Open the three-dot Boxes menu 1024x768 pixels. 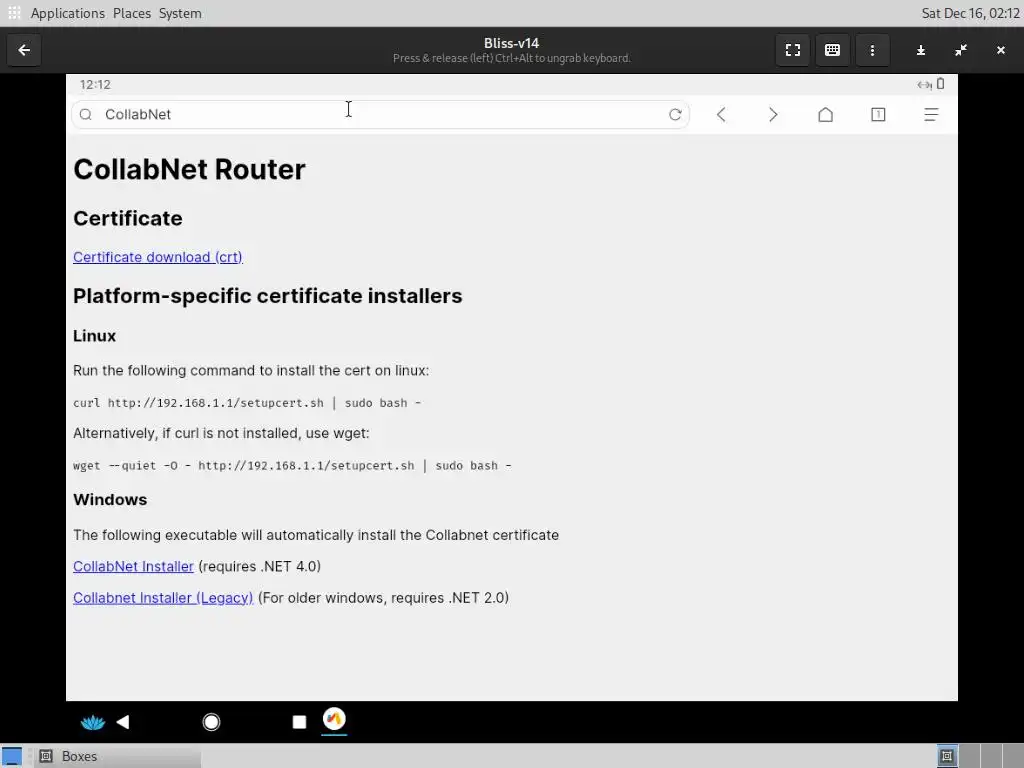click(872, 50)
